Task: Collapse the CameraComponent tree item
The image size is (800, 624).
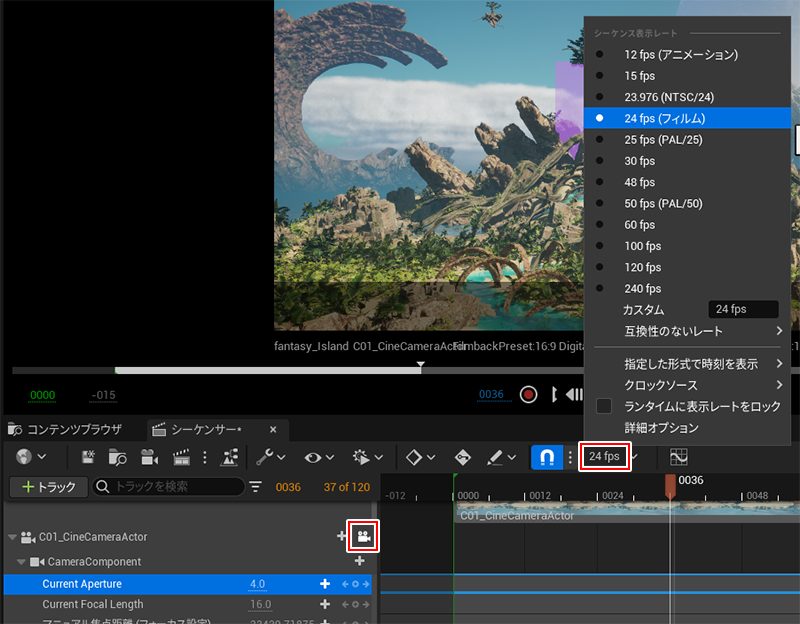Action: [x=22, y=562]
